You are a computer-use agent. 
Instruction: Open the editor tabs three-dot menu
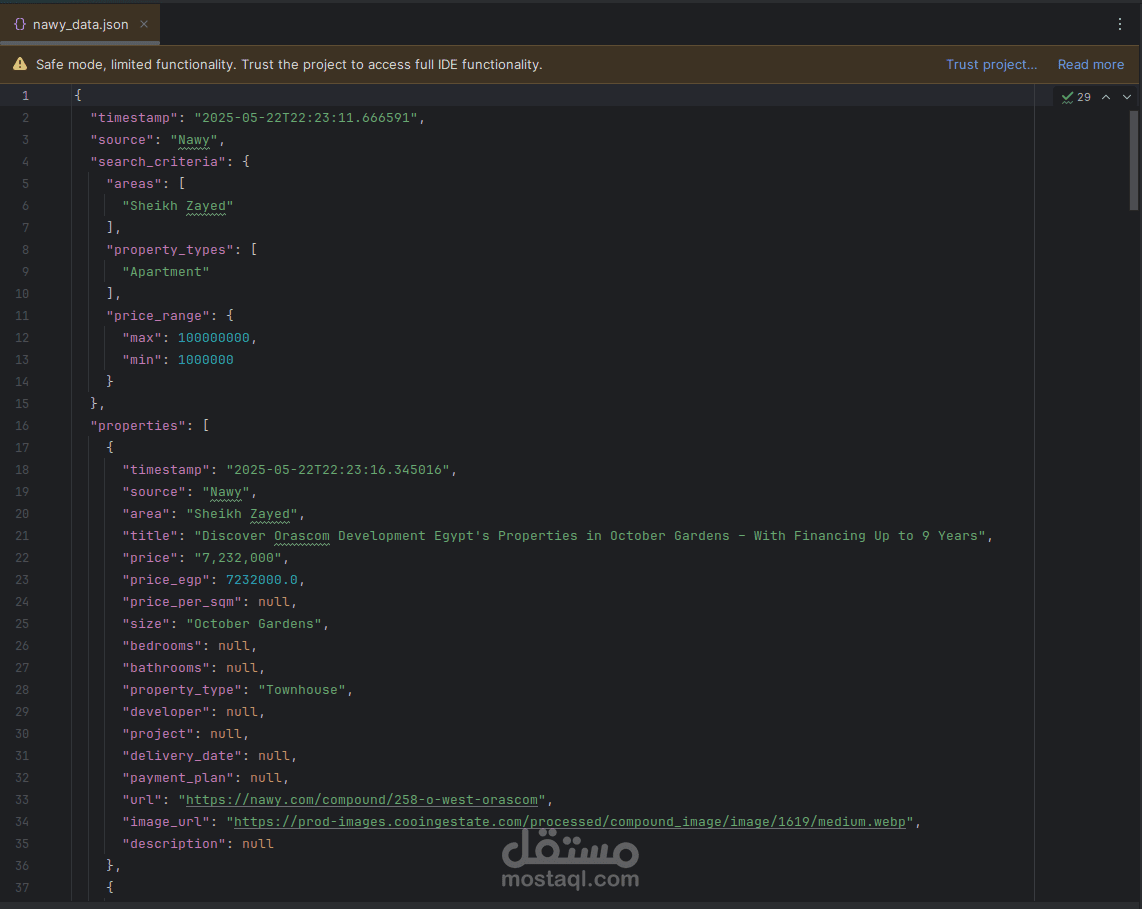point(1119,24)
